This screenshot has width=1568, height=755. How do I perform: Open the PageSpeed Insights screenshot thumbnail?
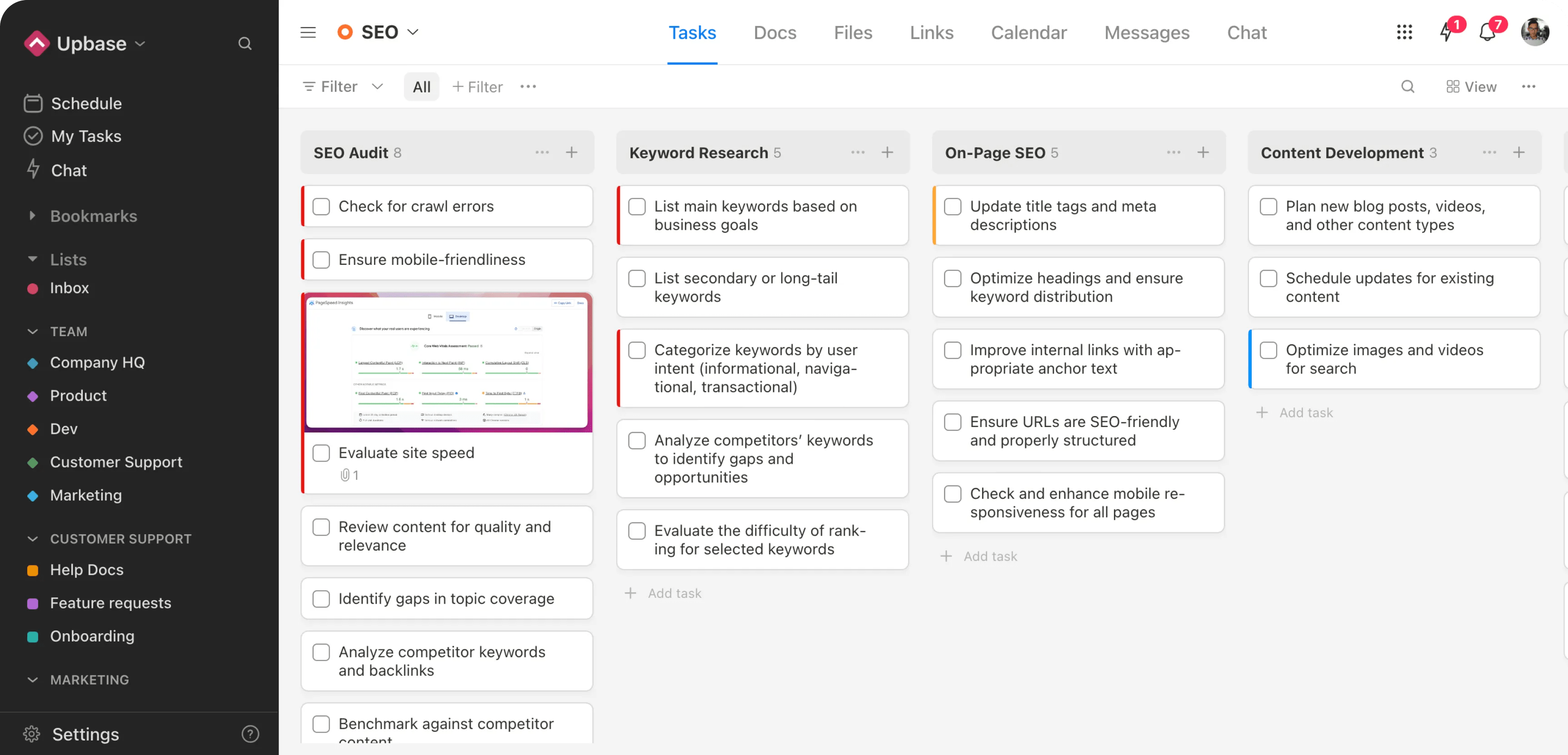pyautogui.click(x=447, y=363)
